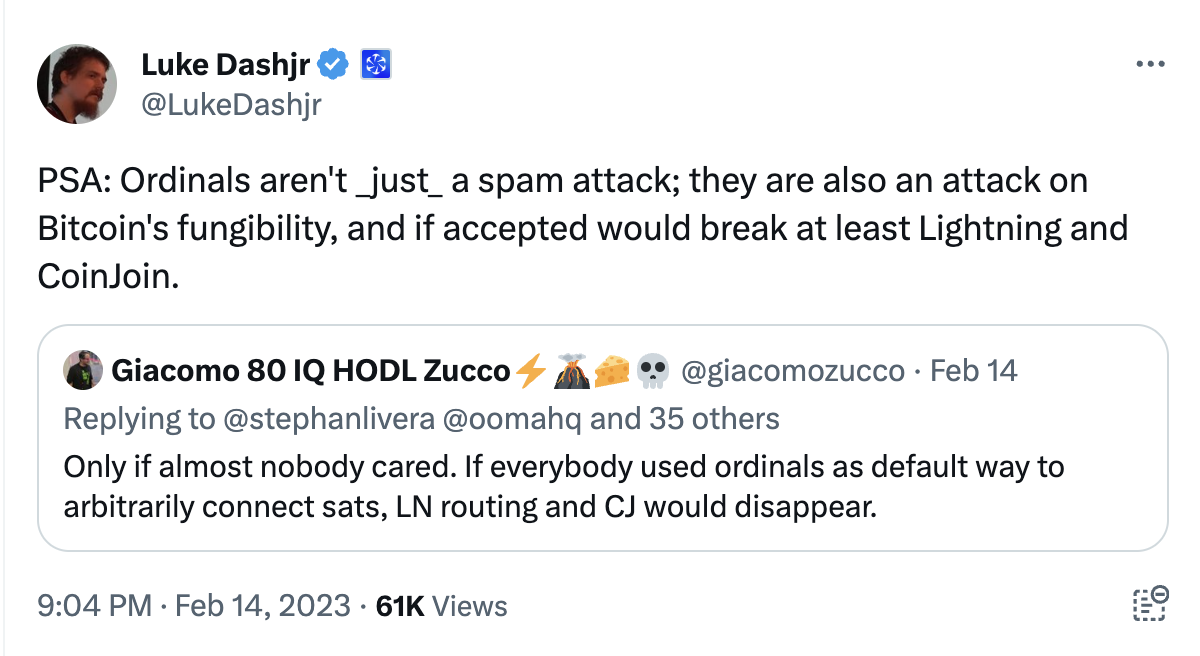The image size is (1200, 656).
Task: Click the blue verified checkmark badge
Action: pyautogui.click(x=333, y=66)
